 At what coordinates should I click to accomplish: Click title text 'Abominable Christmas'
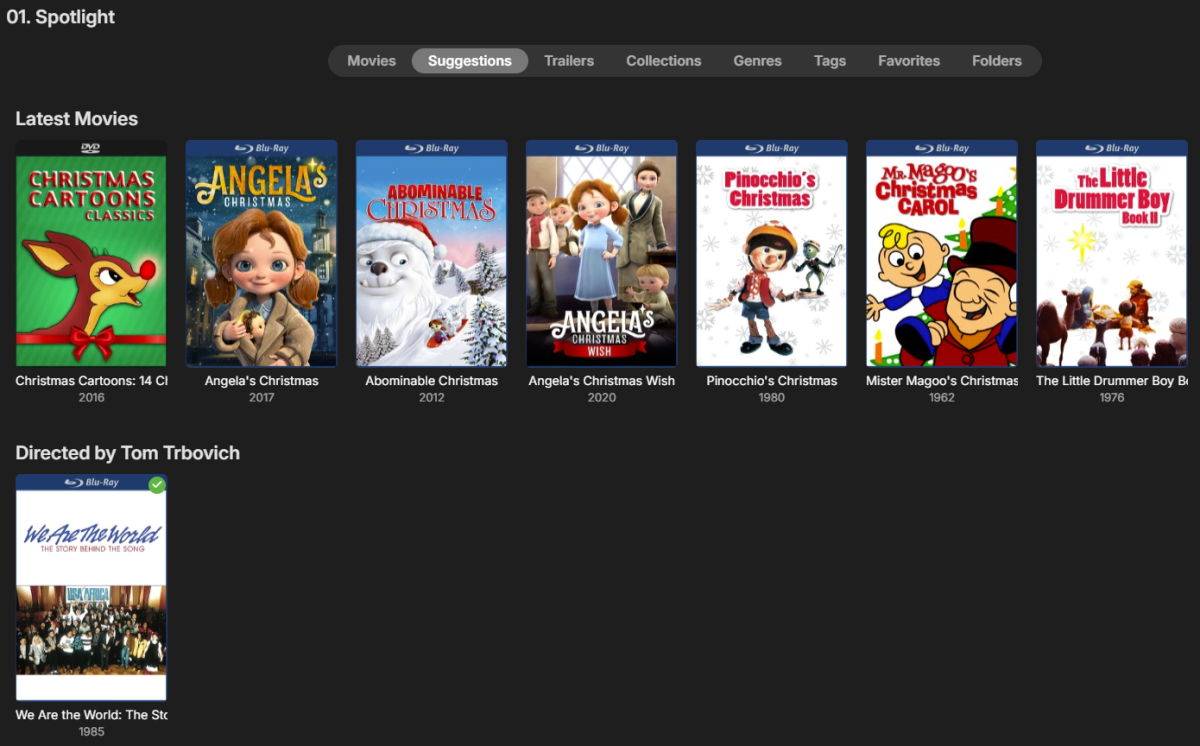432,381
